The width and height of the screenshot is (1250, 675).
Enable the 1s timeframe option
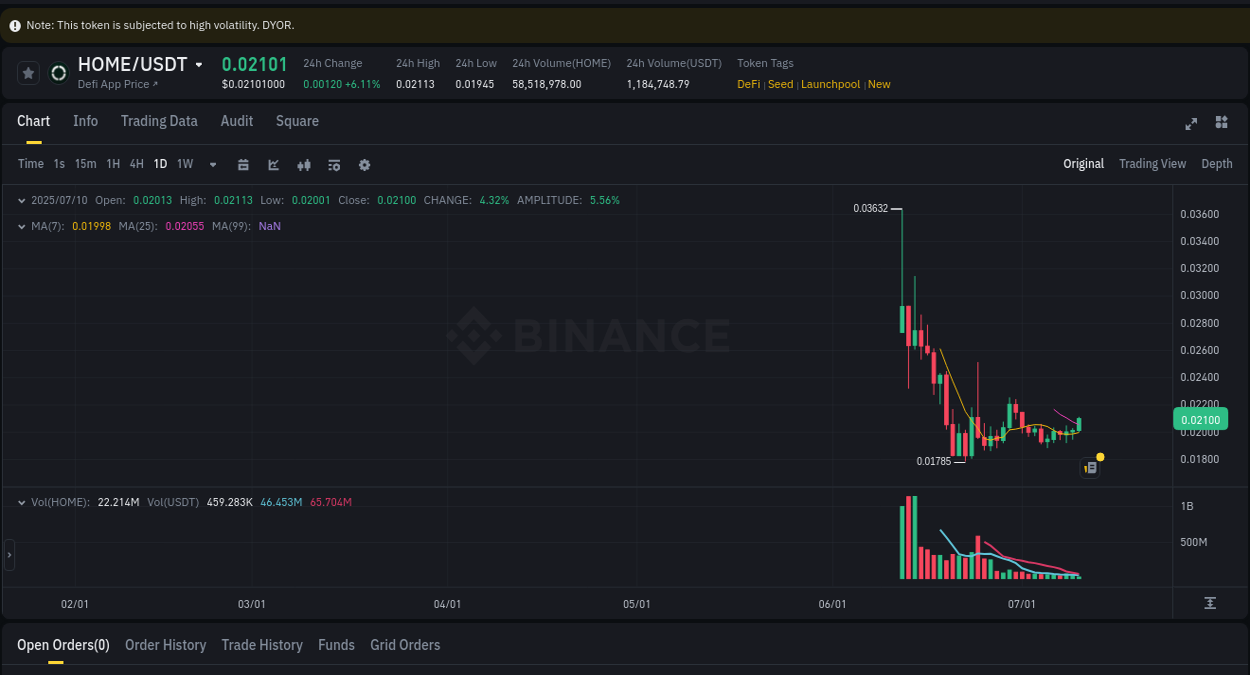pos(58,163)
